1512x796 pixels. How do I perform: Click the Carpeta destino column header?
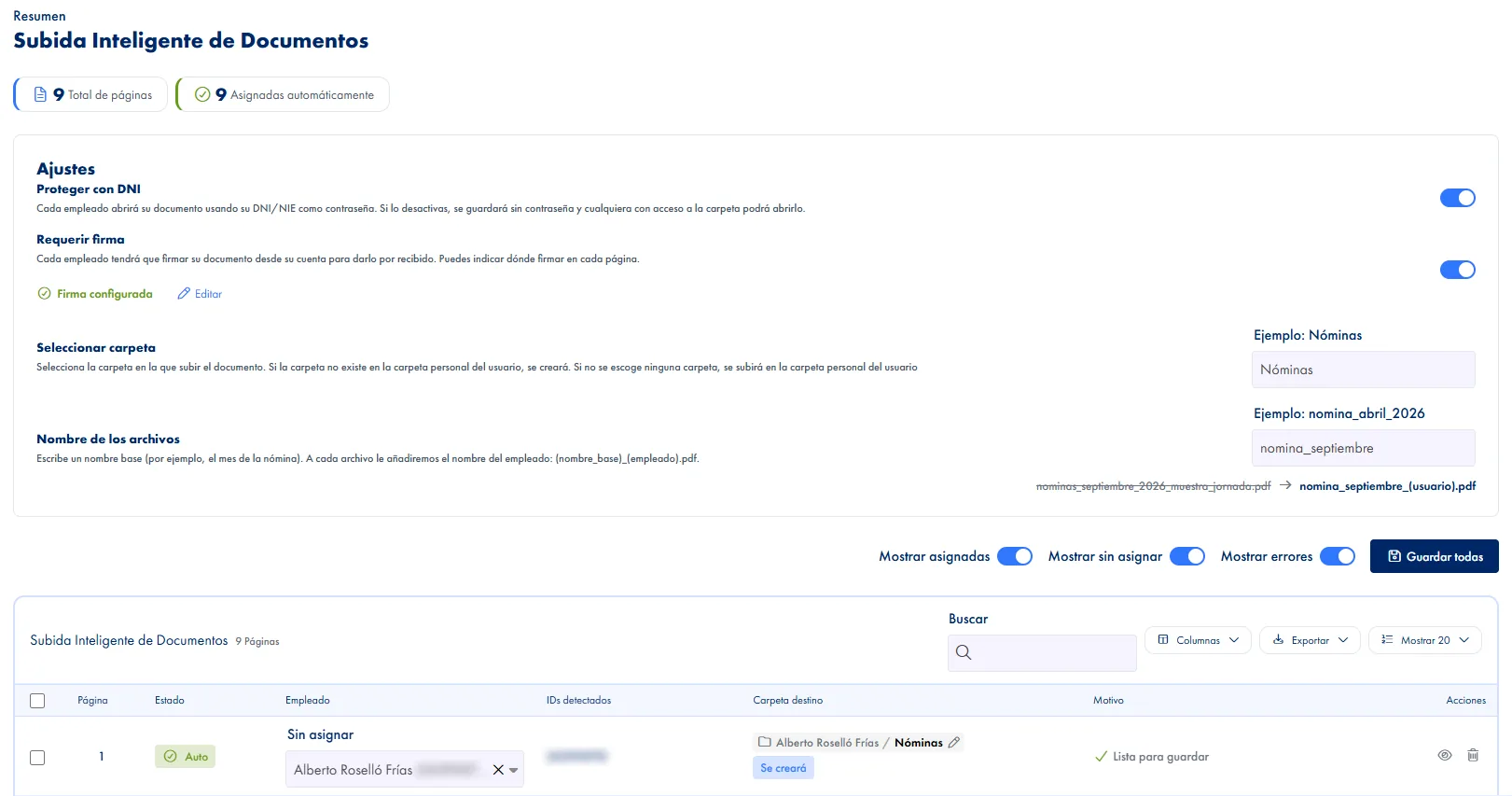point(788,701)
